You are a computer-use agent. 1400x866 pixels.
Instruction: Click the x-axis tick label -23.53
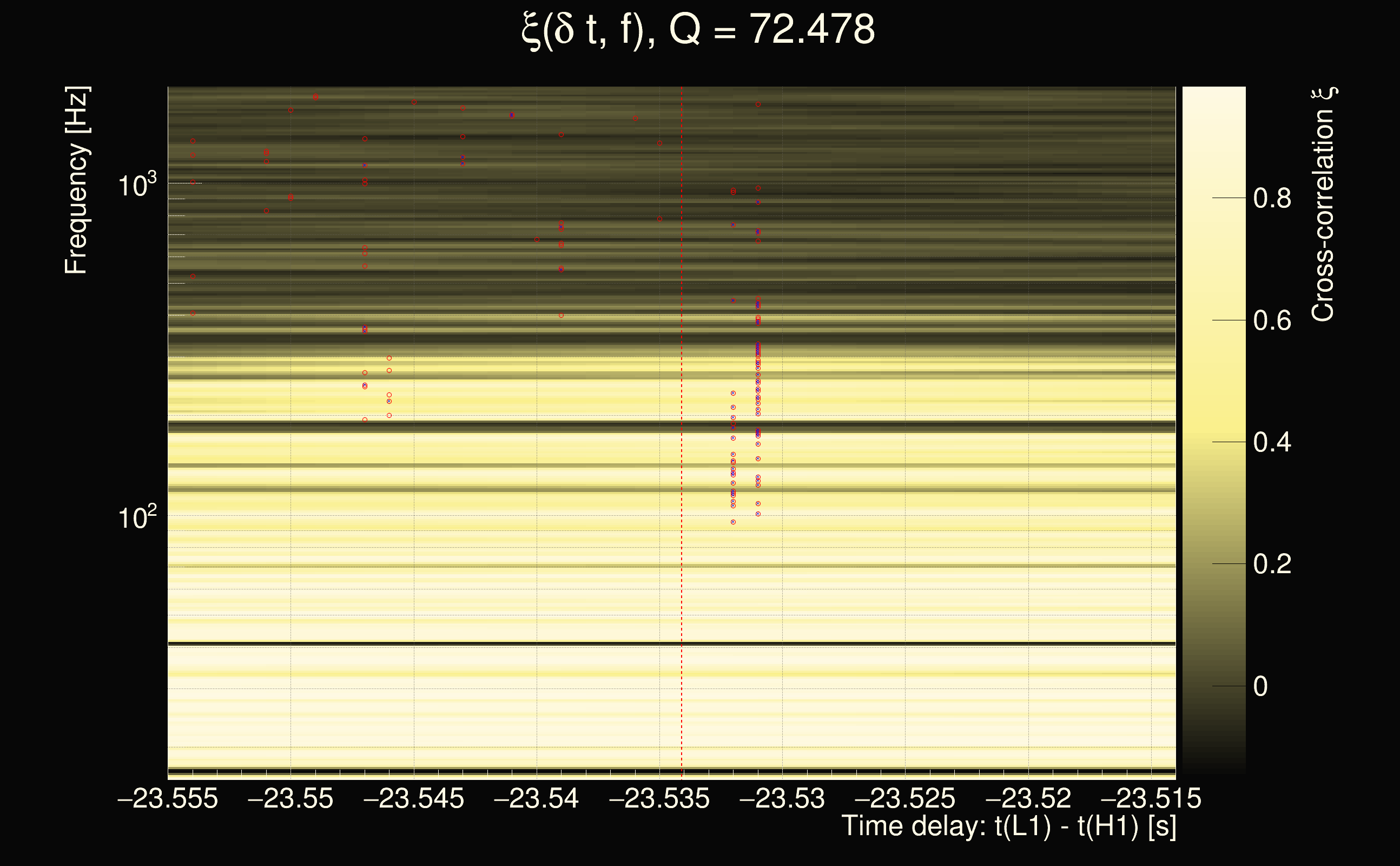pos(782,799)
